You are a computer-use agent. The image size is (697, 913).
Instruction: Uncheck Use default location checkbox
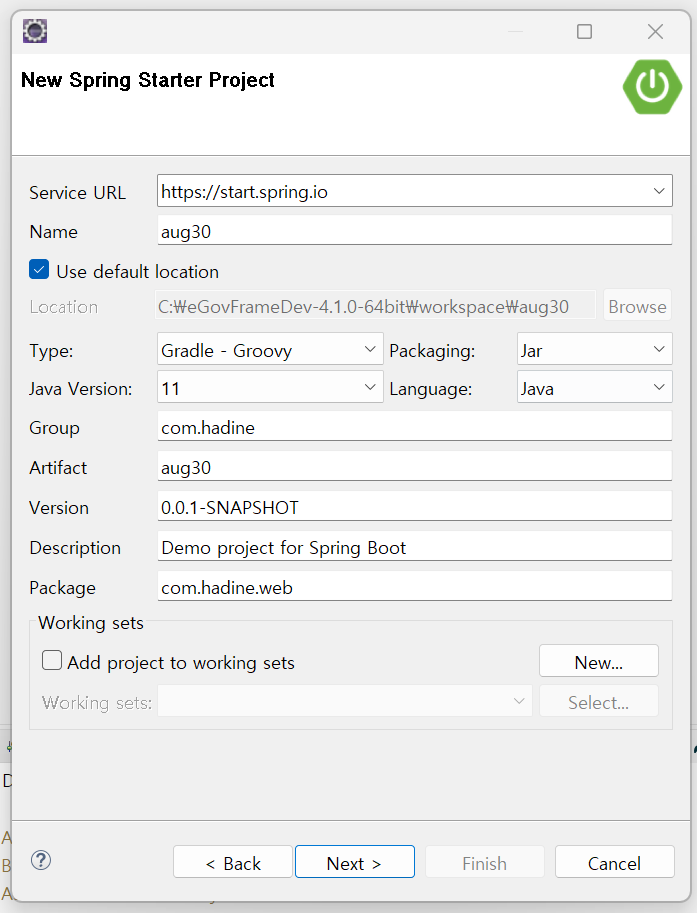click(x=39, y=270)
